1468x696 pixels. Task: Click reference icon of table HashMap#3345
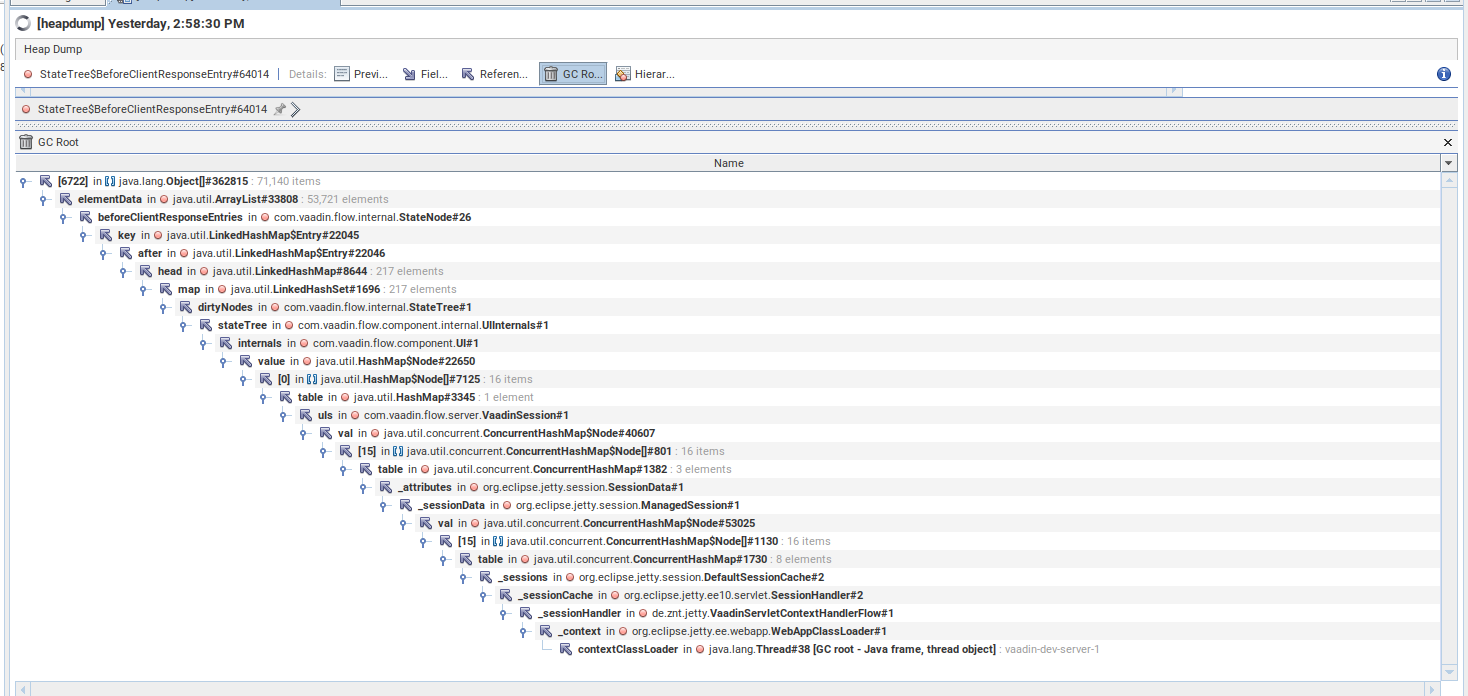pos(286,397)
